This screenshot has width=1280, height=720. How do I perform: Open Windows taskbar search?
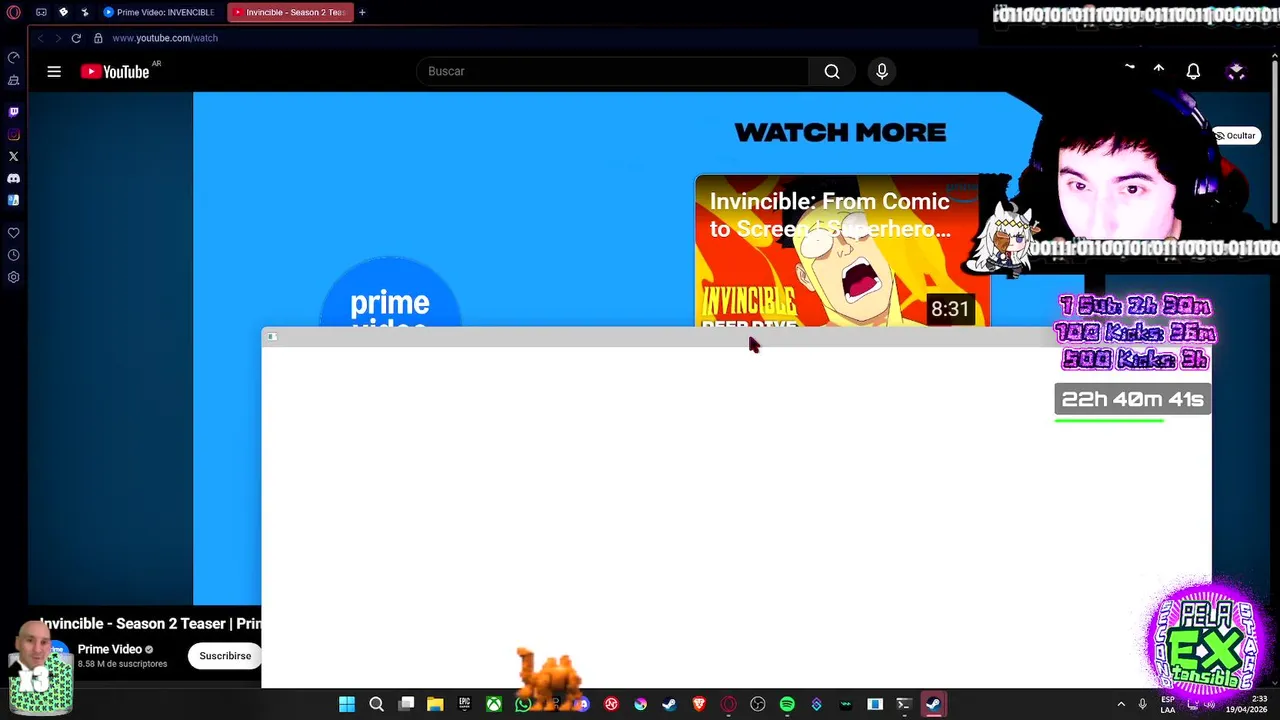click(376, 704)
